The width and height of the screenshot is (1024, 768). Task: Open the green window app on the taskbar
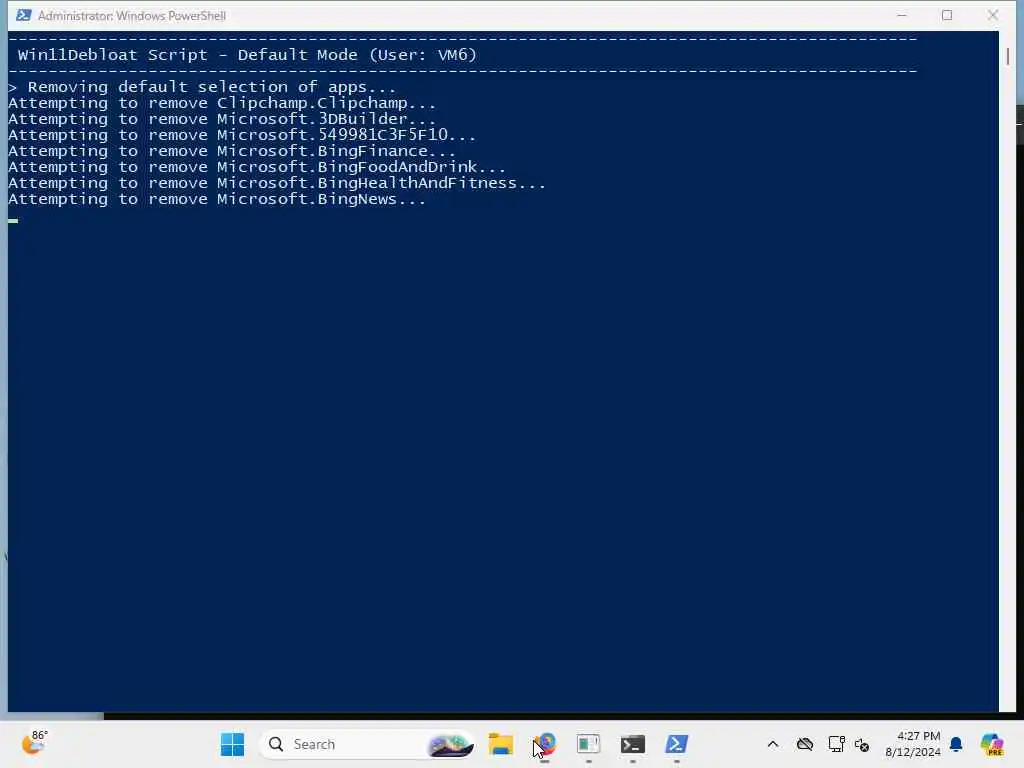(588, 744)
